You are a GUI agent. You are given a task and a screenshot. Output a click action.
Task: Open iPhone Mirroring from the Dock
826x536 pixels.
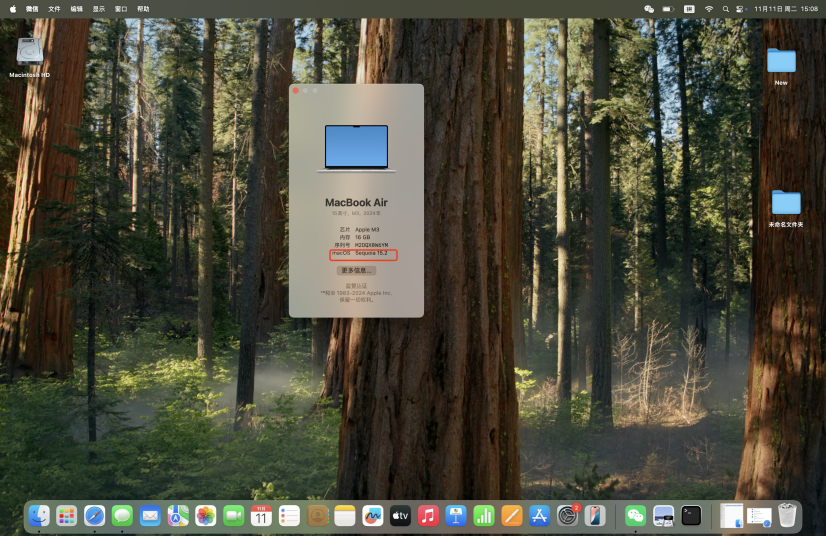(595, 515)
